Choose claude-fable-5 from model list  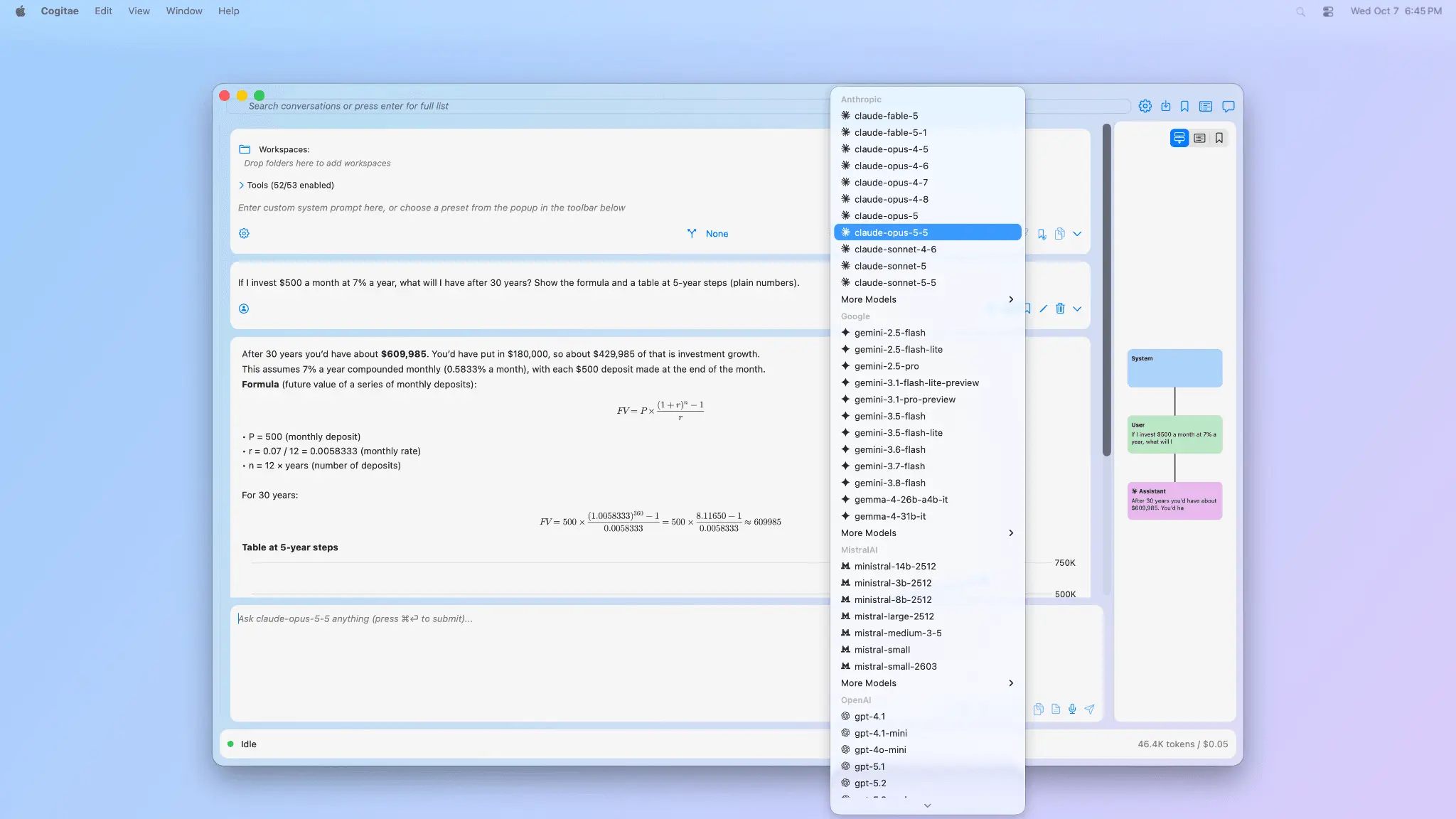[927, 116]
